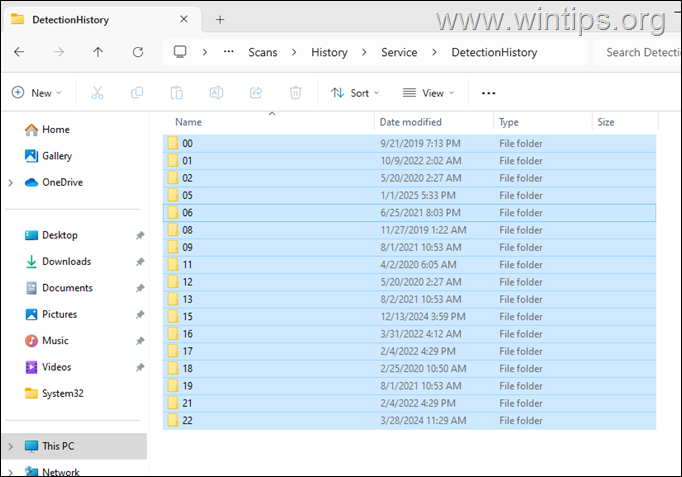Navigate to Service in breadcrumb
The width and height of the screenshot is (682, 477).
pos(399,52)
